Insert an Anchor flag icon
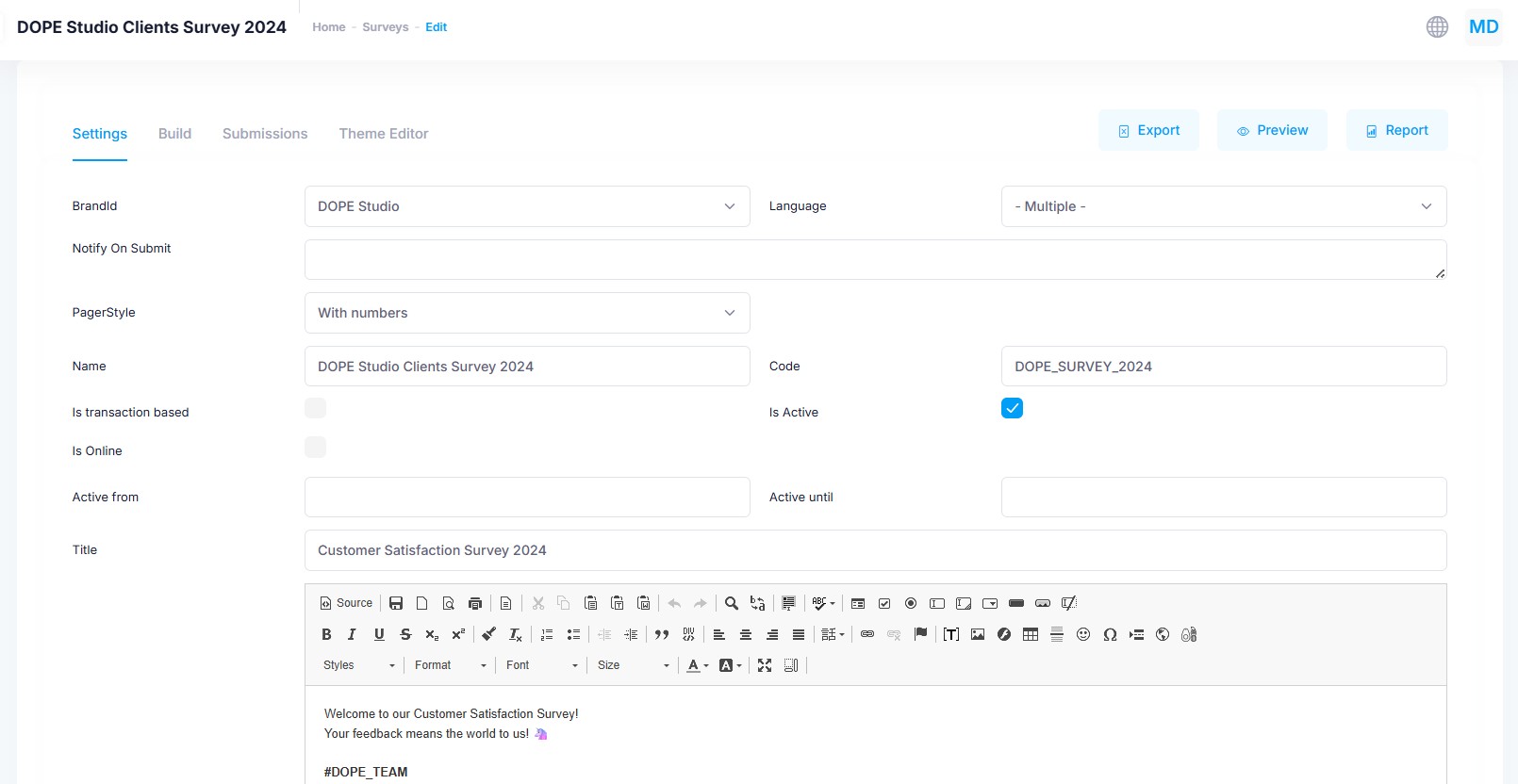Screen dimensions: 1518x784 pos(920,634)
